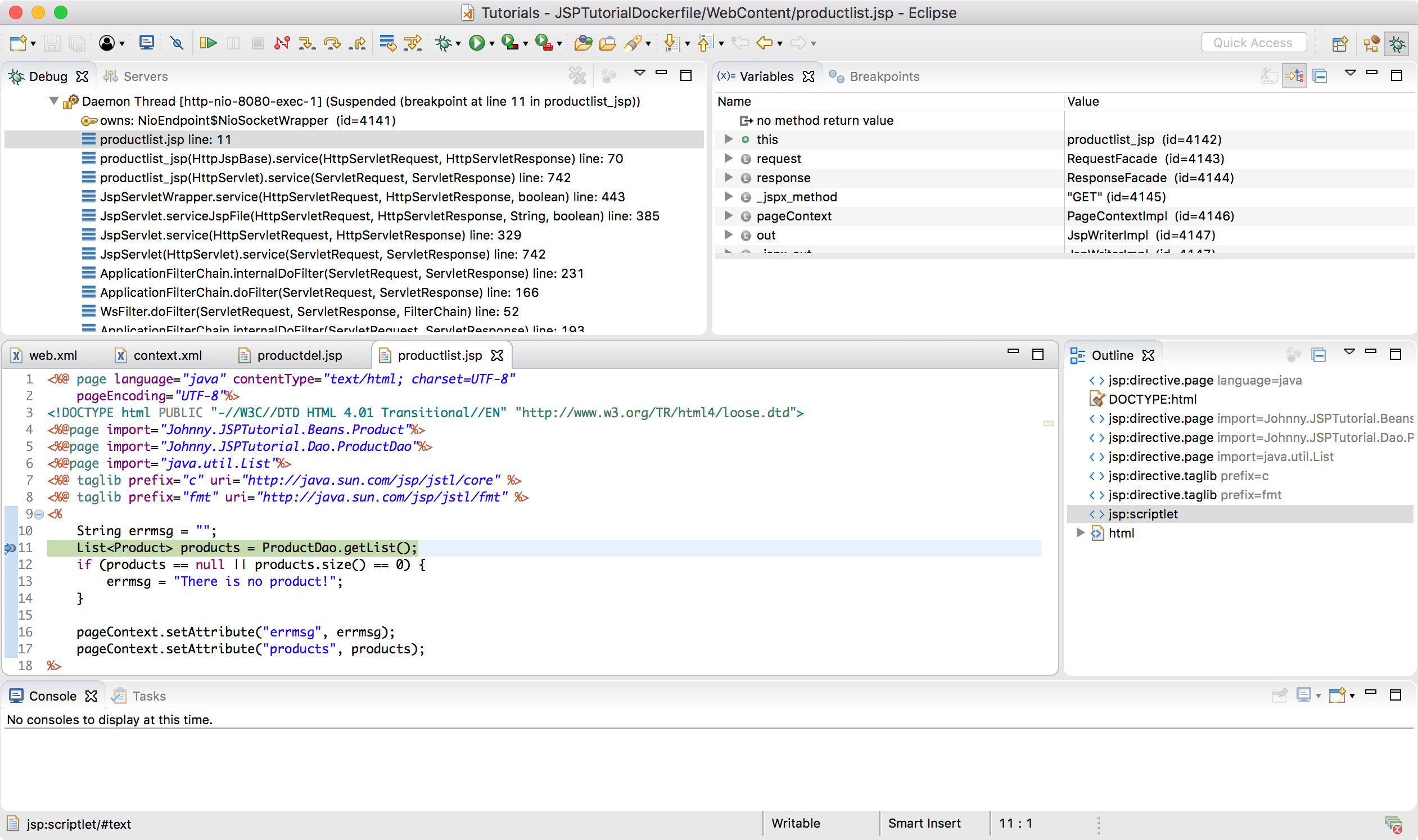Collapse the Daemon Thread tree node
The image size is (1418, 840).
54,101
